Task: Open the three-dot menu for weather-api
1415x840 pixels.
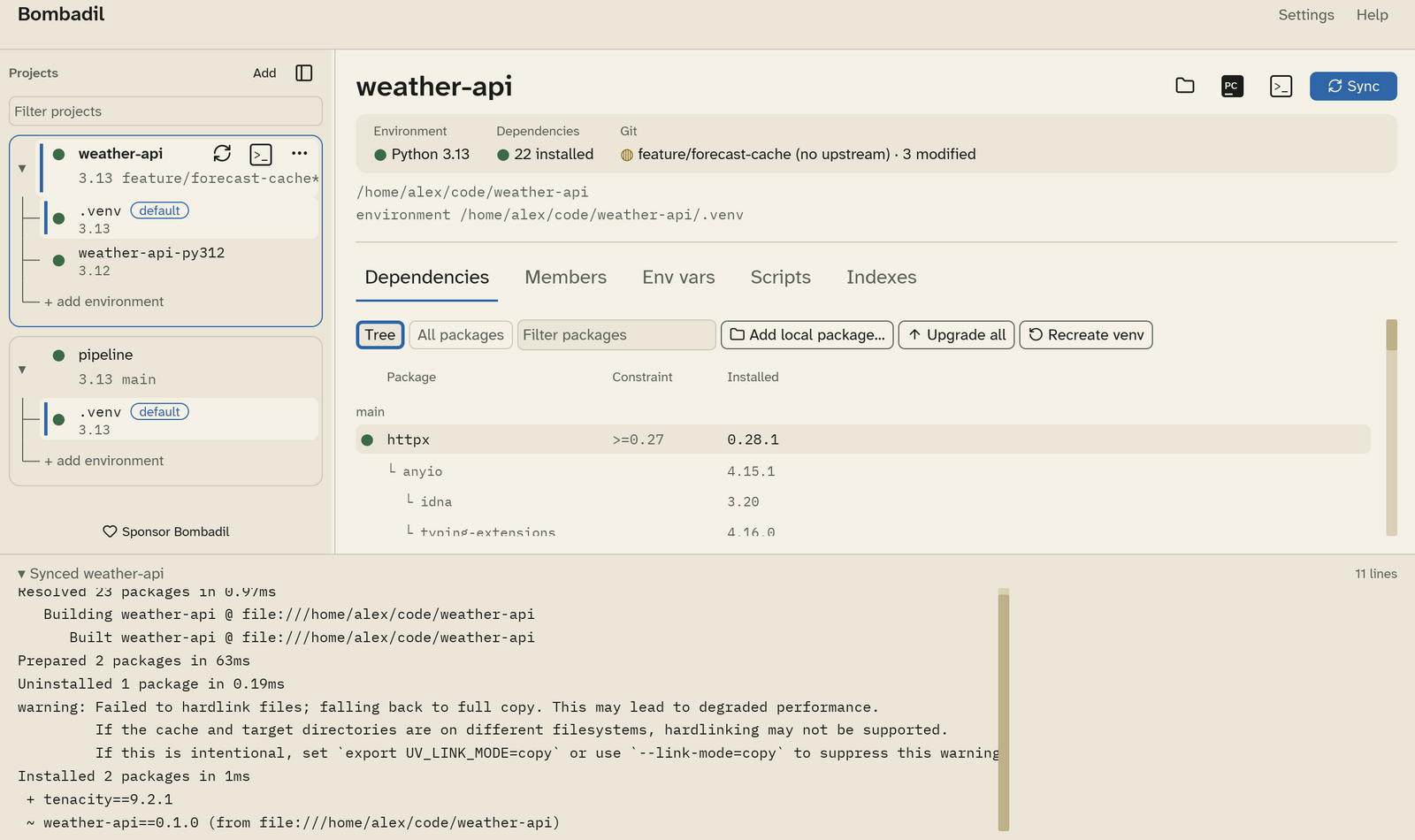Action: tap(300, 154)
